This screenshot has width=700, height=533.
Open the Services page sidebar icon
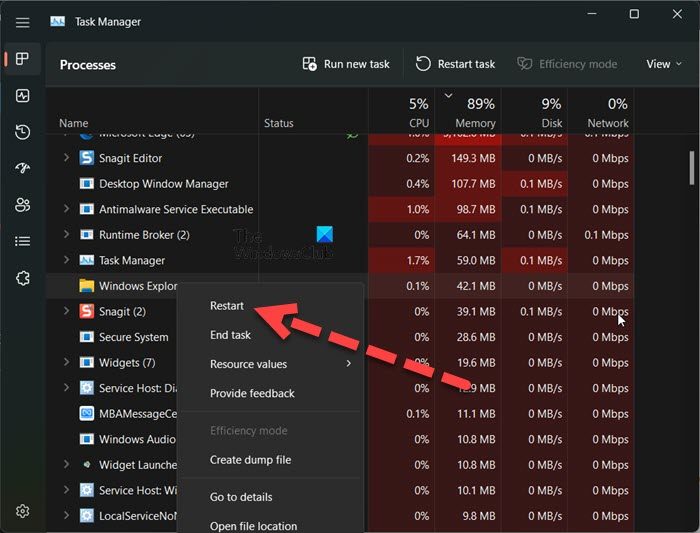tap(22, 279)
